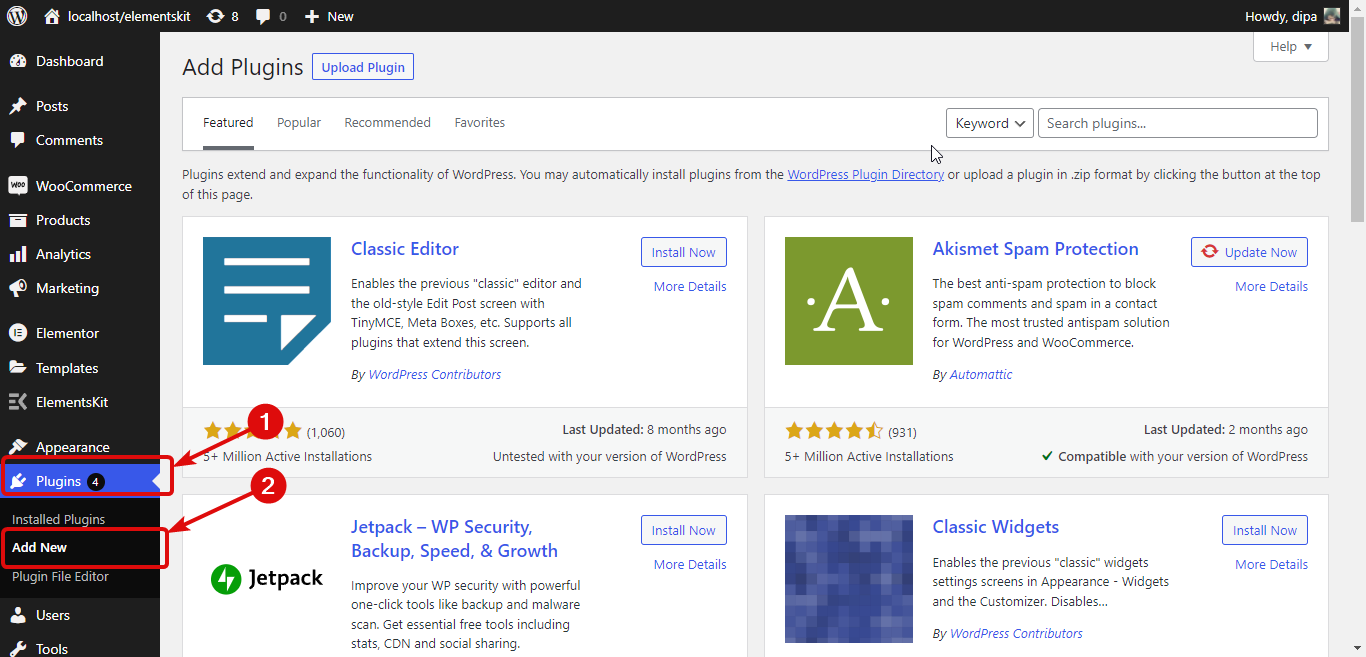Expand the Help panel at top right

tap(1289, 46)
